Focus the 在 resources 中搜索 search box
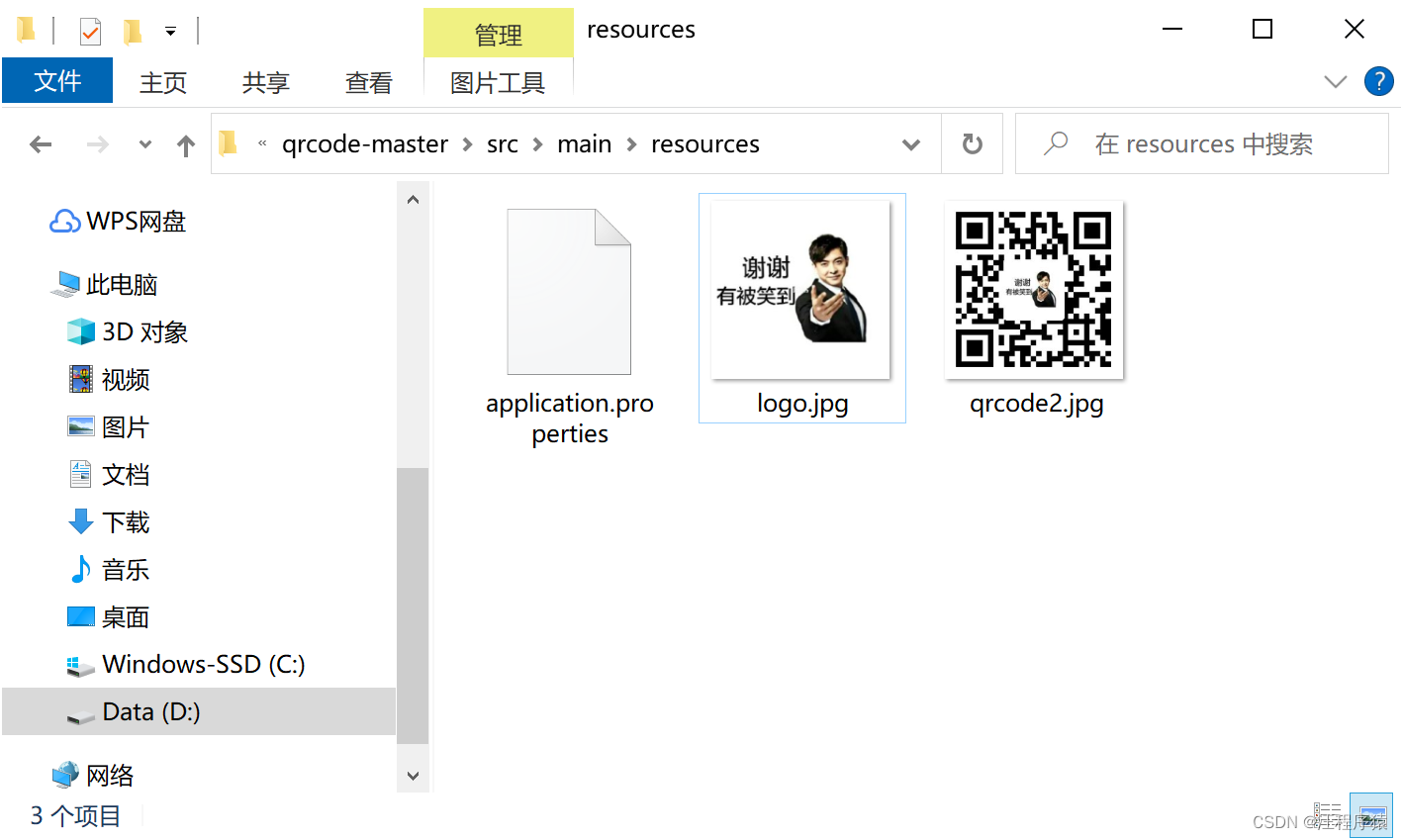Screen dimensions: 1403x840 pyautogui.click(x=1202, y=144)
